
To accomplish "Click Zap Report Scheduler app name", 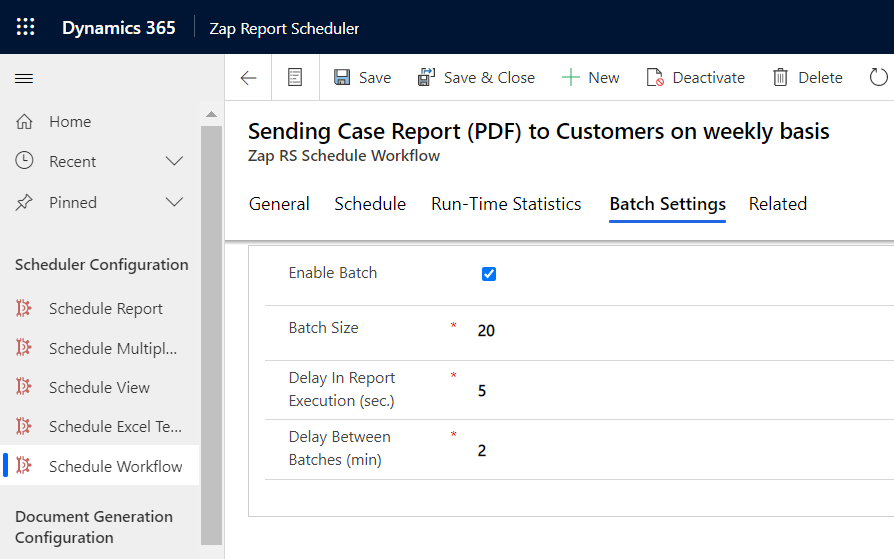I will 284,29.
